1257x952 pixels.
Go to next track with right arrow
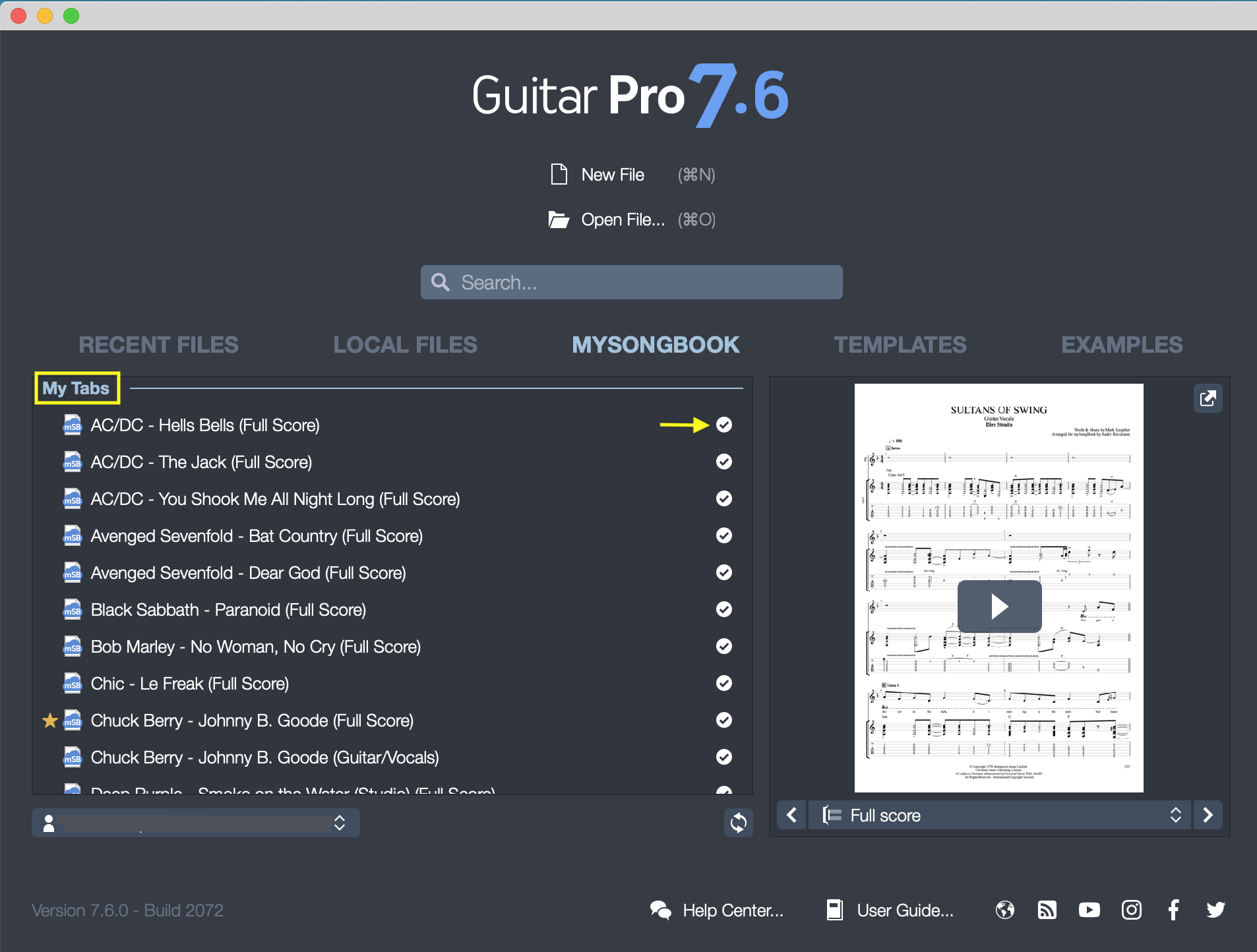(1208, 816)
